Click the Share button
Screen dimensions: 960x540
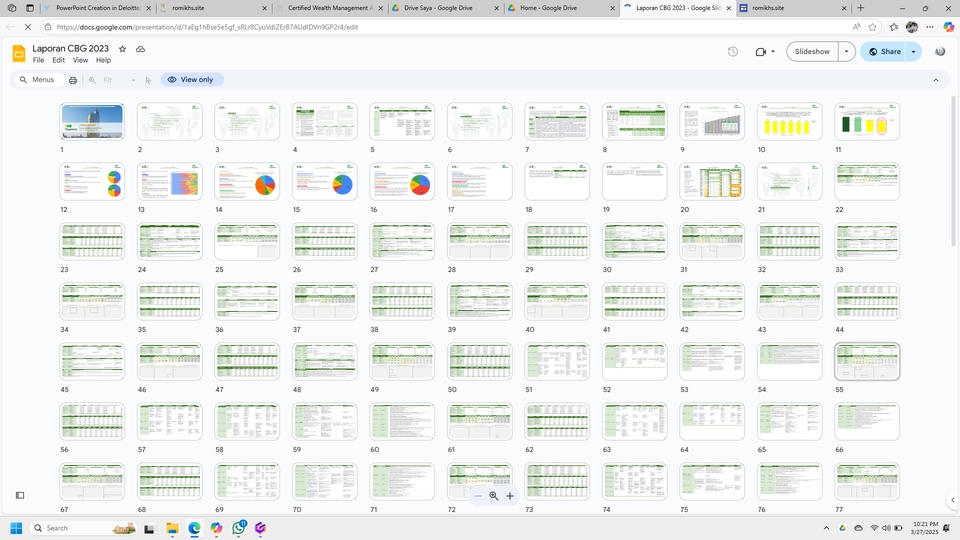[x=884, y=51]
